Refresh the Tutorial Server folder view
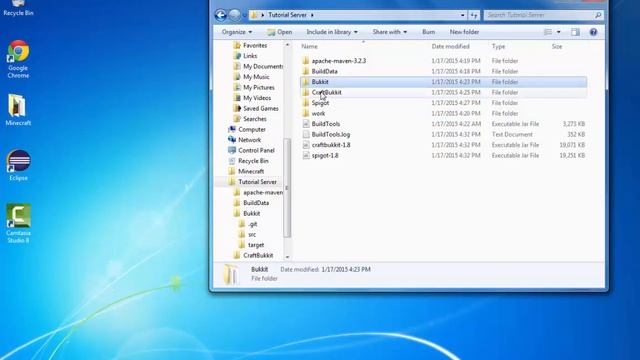Image resolution: width=640 pixels, height=360 pixels. point(473,15)
